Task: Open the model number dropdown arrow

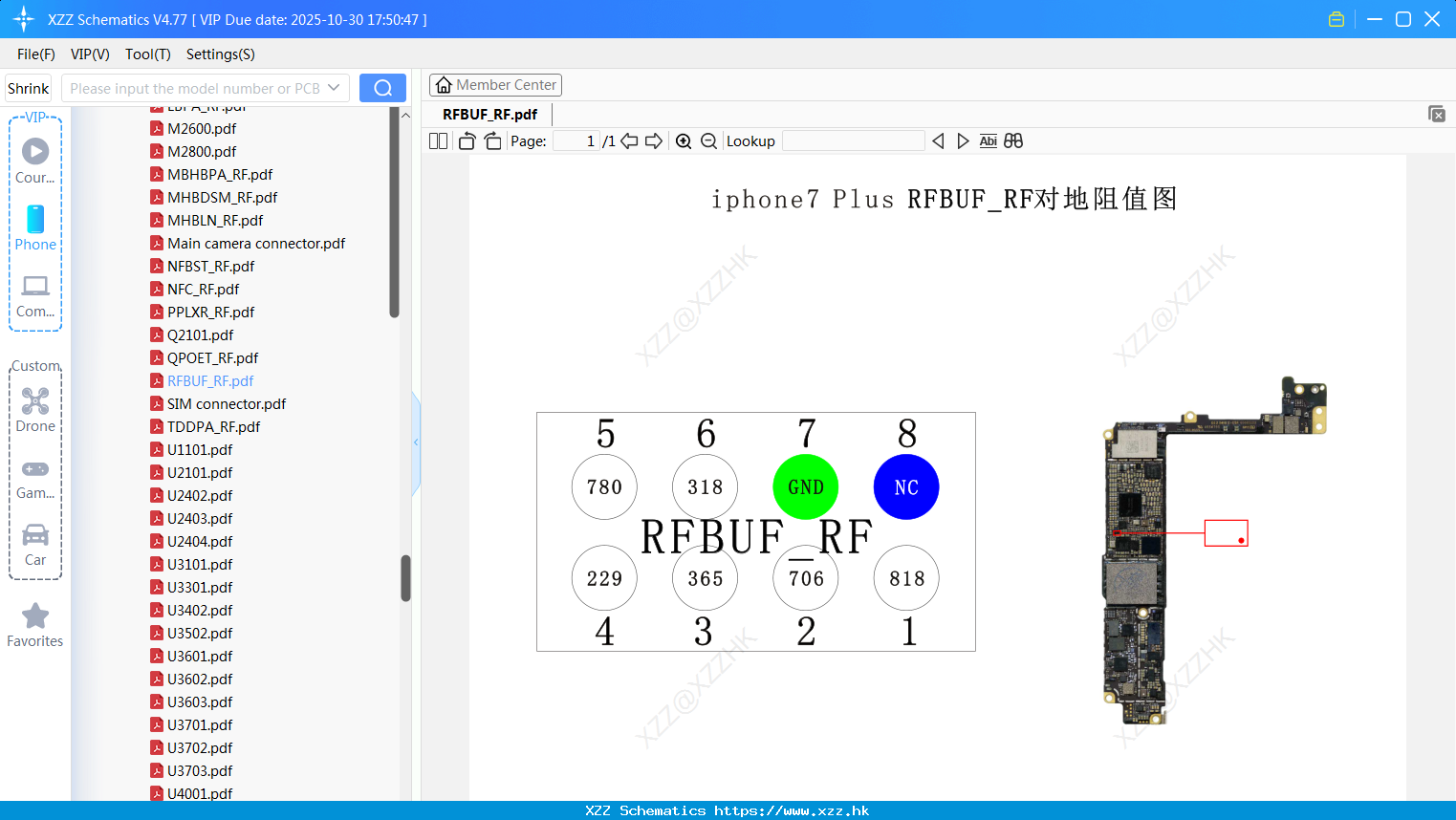Action: click(x=334, y=88)
